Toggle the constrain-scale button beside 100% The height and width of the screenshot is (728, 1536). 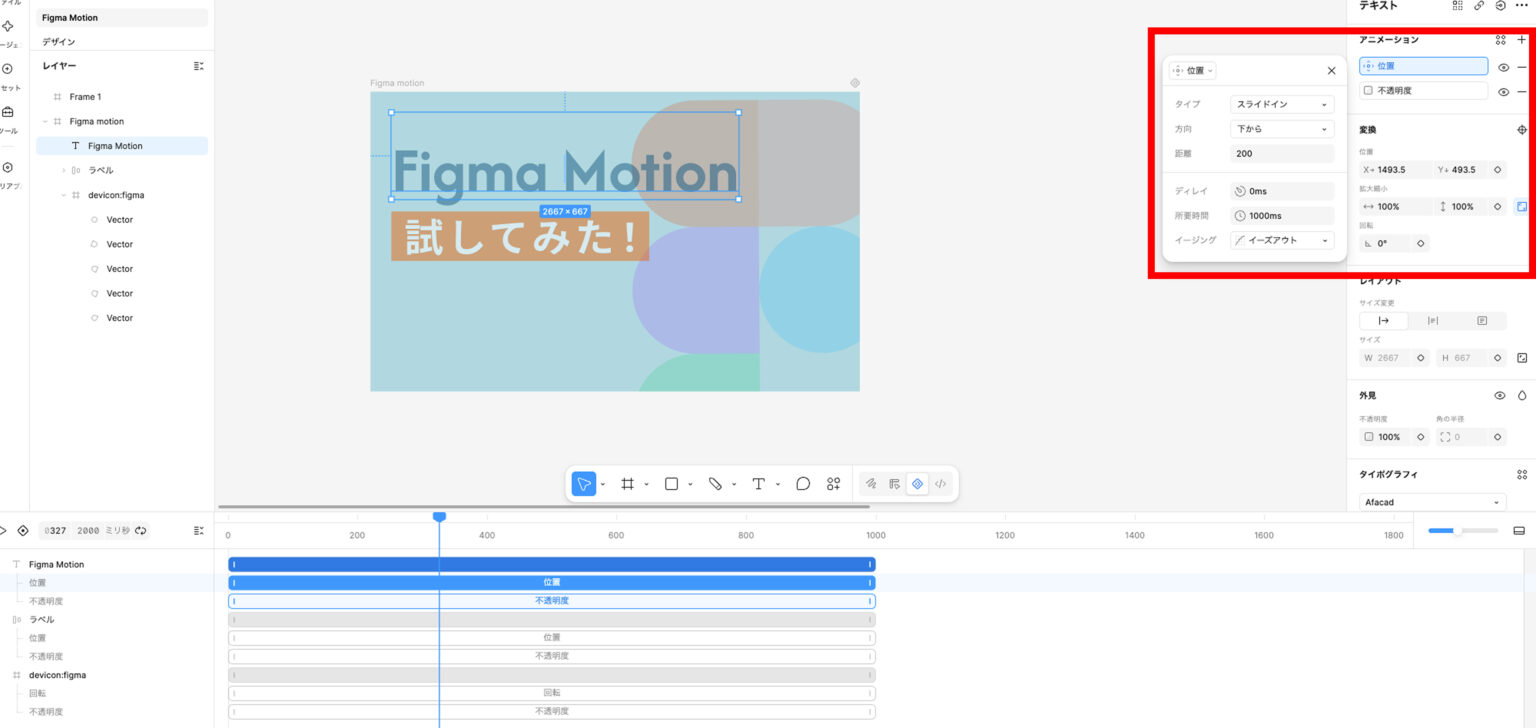[x=1521, y=206]
